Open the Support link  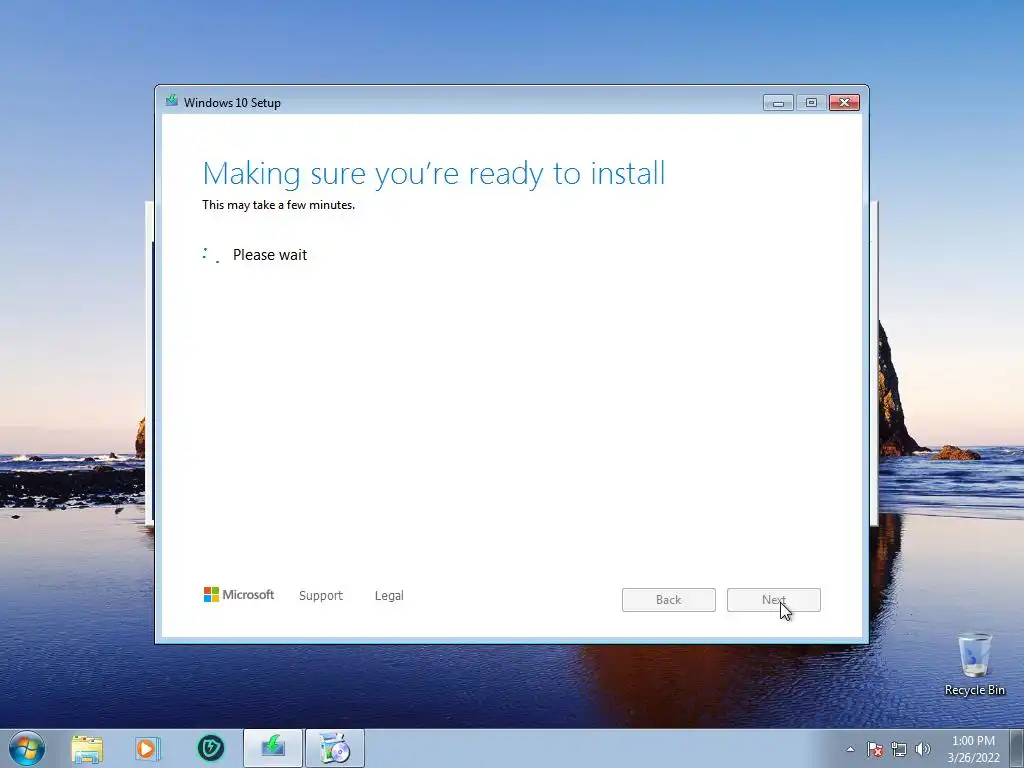[321, 596]
